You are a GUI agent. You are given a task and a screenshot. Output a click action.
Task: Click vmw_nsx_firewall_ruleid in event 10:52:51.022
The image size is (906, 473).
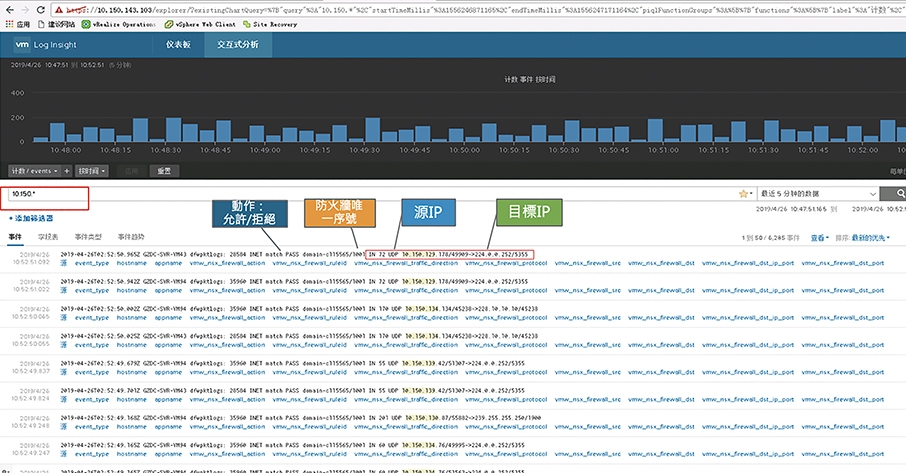click(310, 290)
